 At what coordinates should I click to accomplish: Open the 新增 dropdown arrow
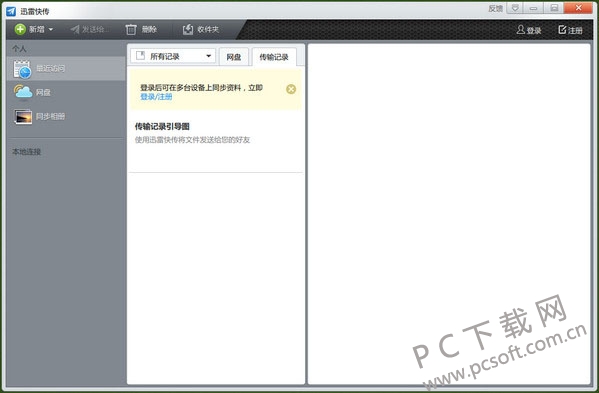click(51, 29)
